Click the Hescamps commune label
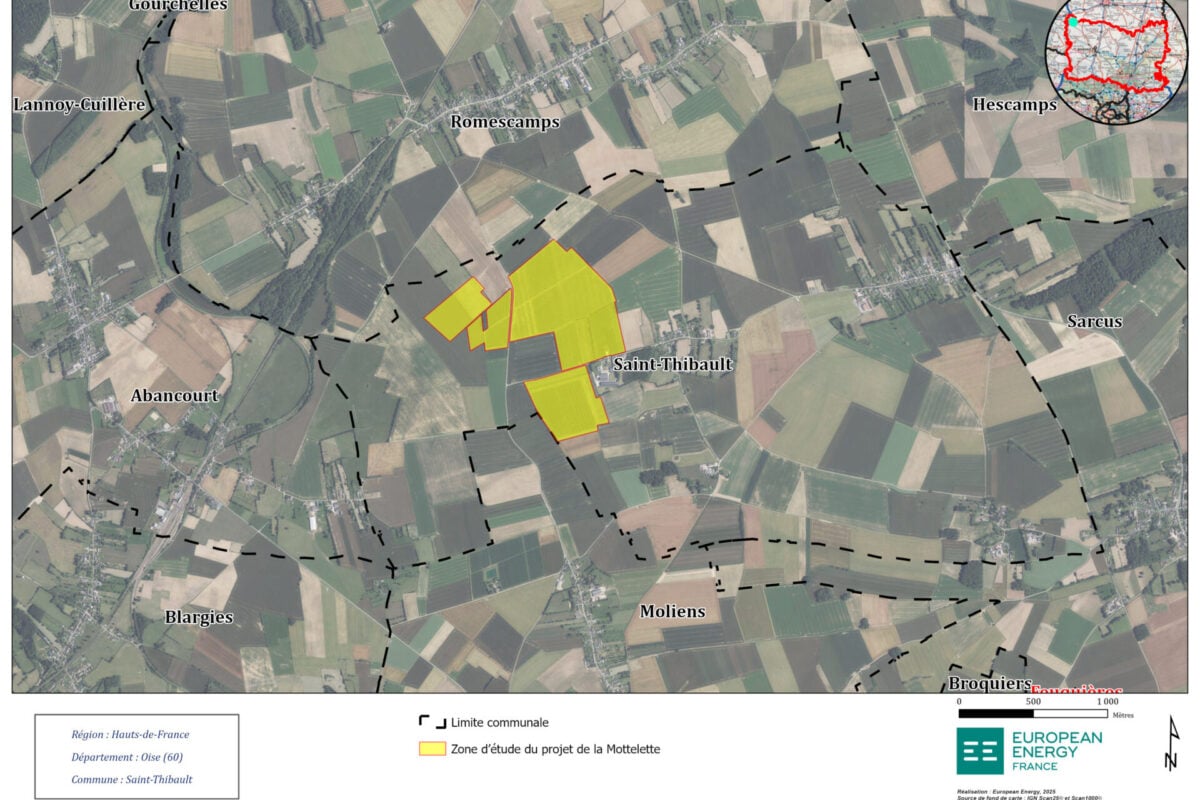The height and width of the screenshot is (800, 1200). [x=1014, y=104]
